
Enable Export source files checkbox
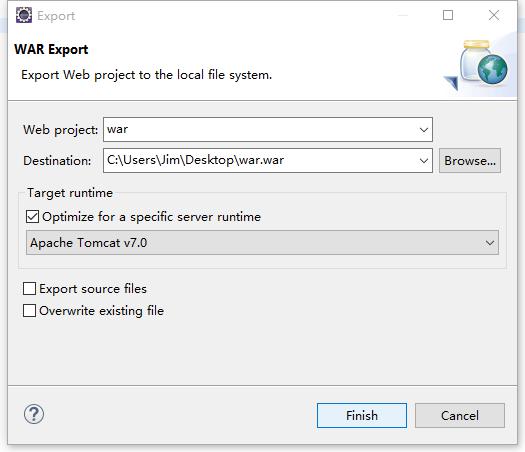coord(29,289)
